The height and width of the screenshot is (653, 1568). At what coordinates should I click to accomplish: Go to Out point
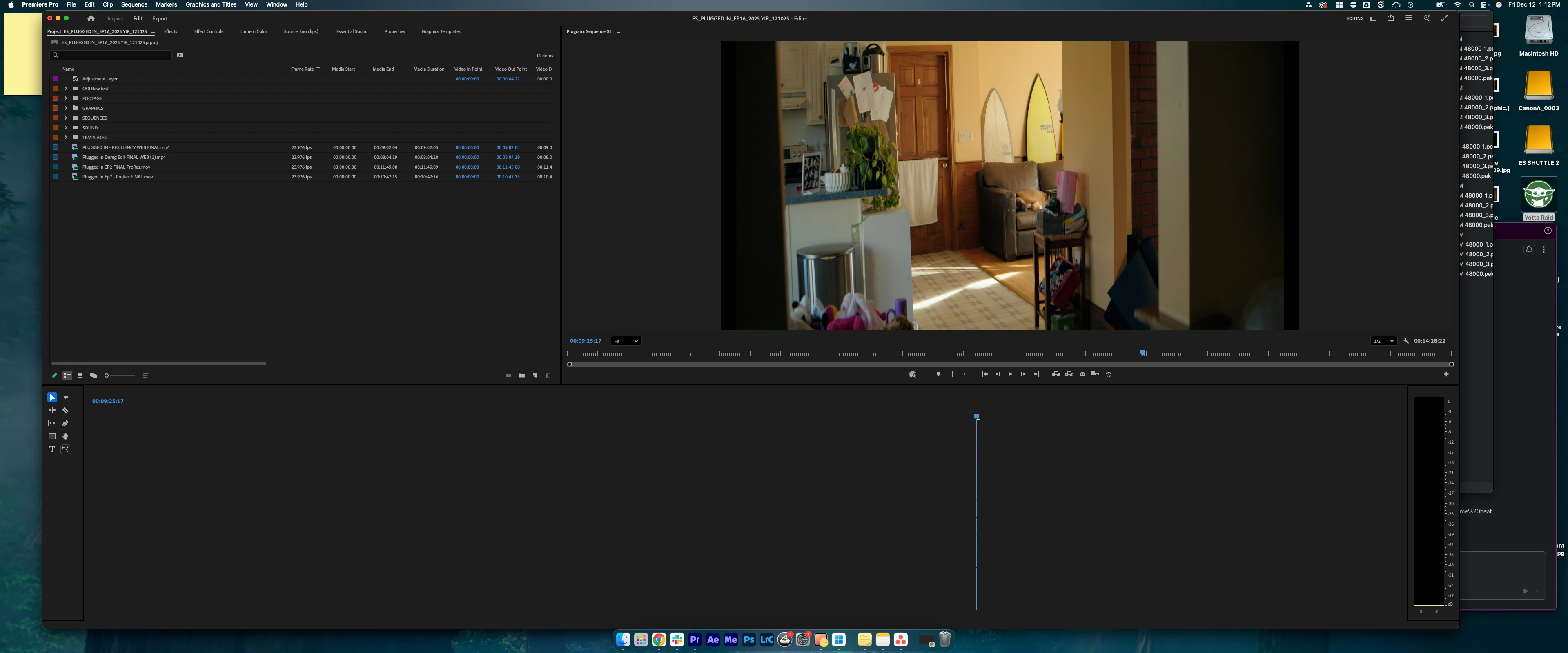pos(1037,374)
